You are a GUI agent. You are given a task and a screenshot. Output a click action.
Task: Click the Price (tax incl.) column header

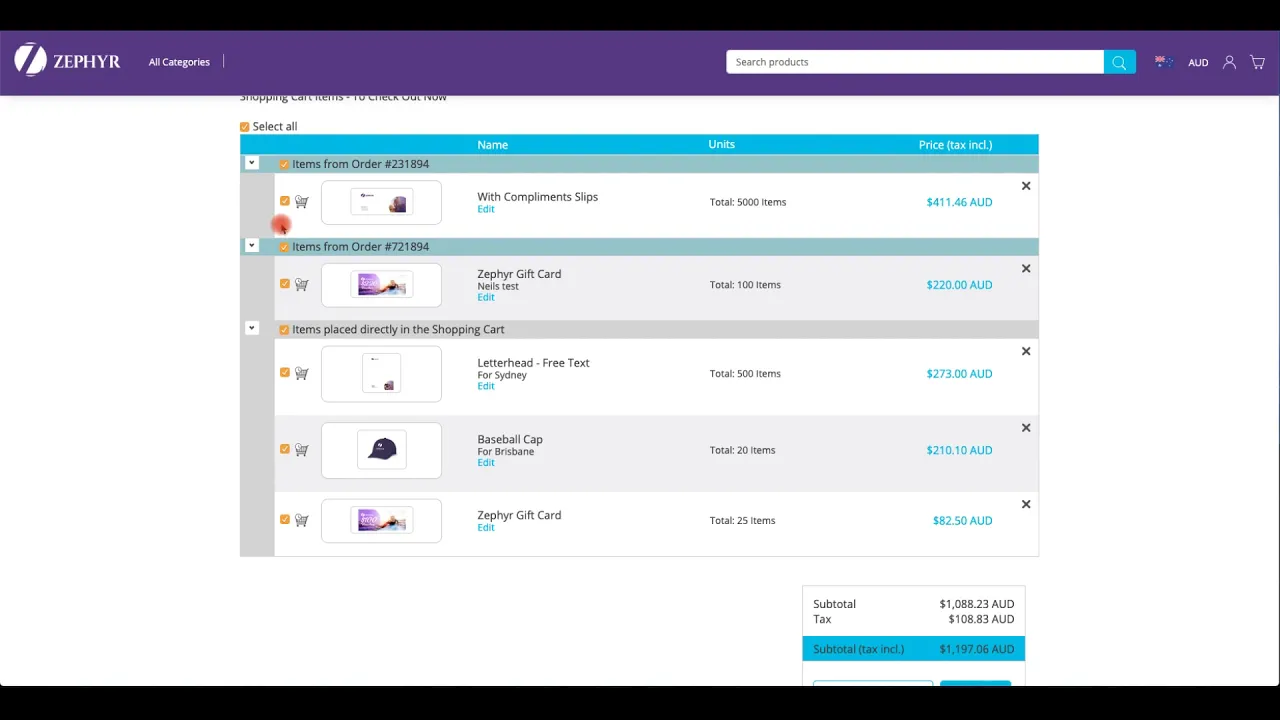tap(955, 145)
